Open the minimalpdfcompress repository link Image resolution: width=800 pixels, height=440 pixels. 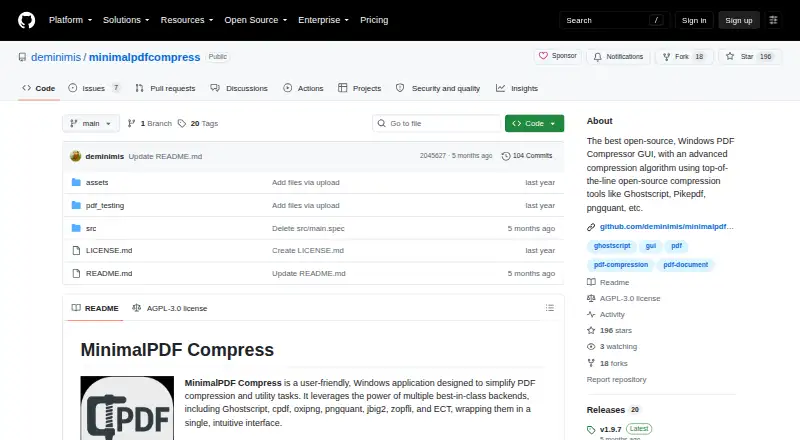(x=144, y=57)
